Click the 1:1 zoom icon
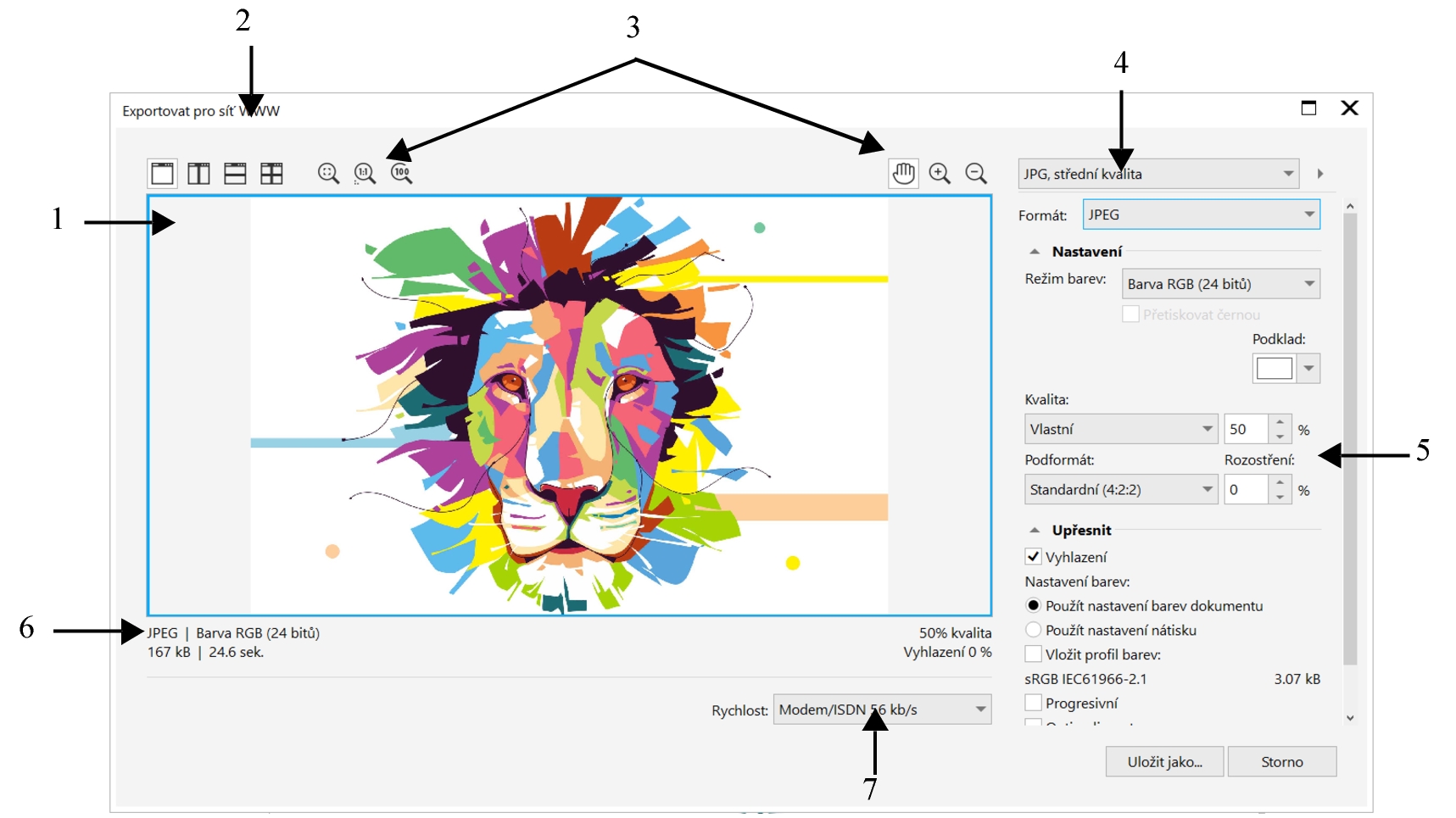Image resolution: width=1456 pixels, height=818 pixels. (365, 174)
